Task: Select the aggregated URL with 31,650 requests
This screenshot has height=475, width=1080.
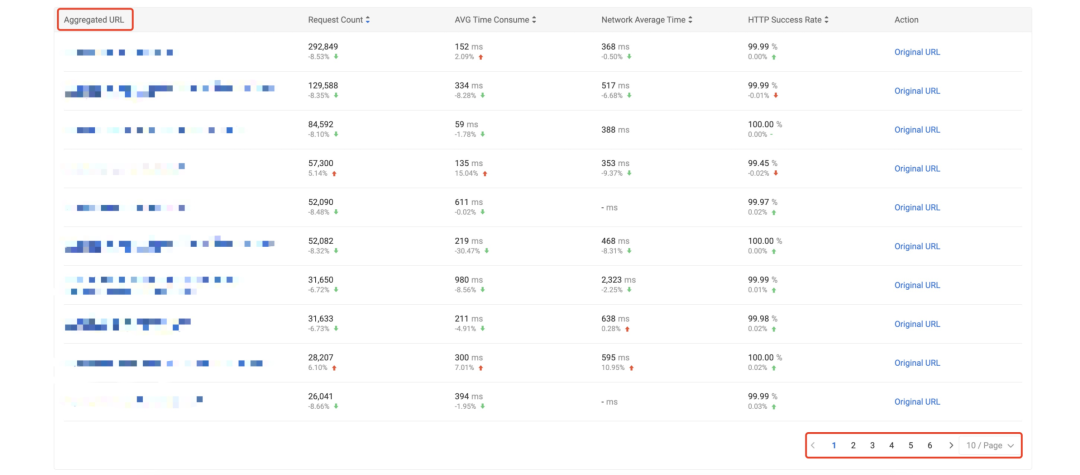Action: pos(150,285)
